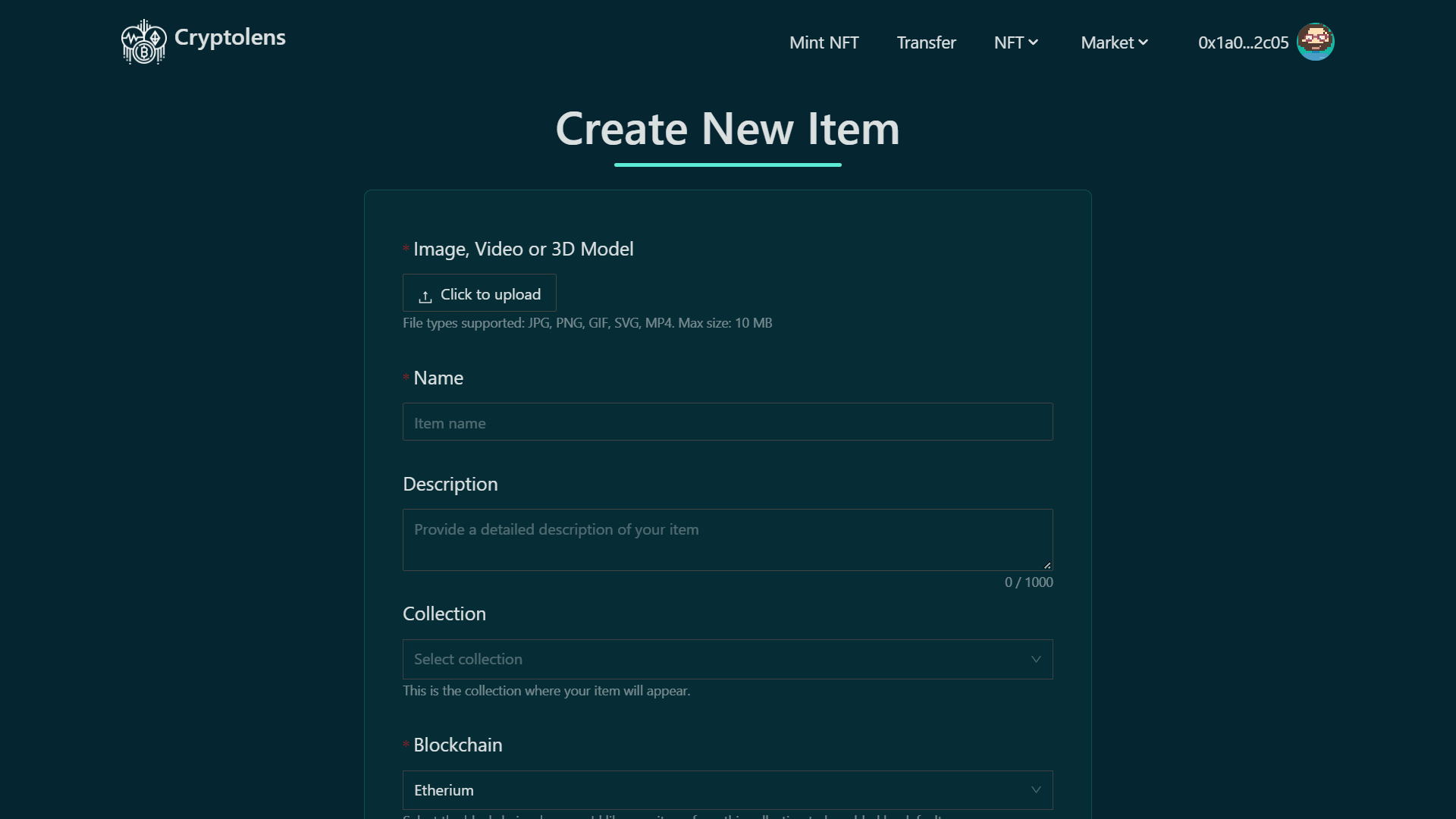Open the Market navigation menu
This screenshot has width=1456, height=819.
(1106, 42)
